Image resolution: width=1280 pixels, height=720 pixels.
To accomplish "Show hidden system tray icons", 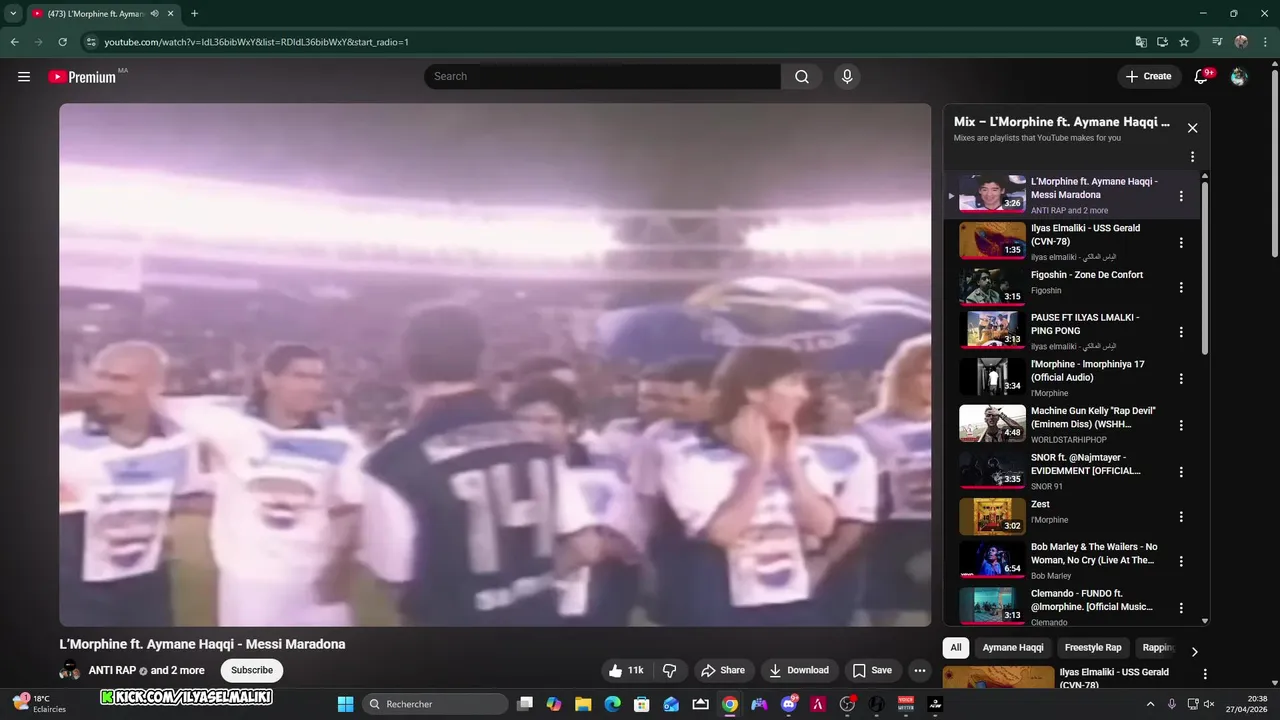I will tap(1150, 704).
